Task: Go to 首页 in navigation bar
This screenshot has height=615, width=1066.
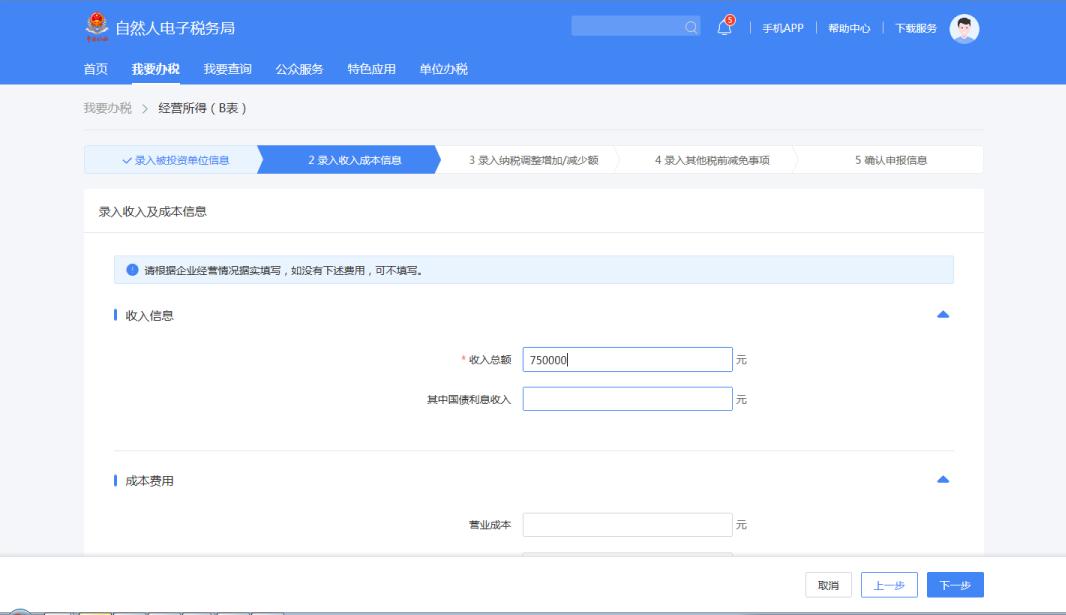Action: pyautogui.click(x=95, y=69)
